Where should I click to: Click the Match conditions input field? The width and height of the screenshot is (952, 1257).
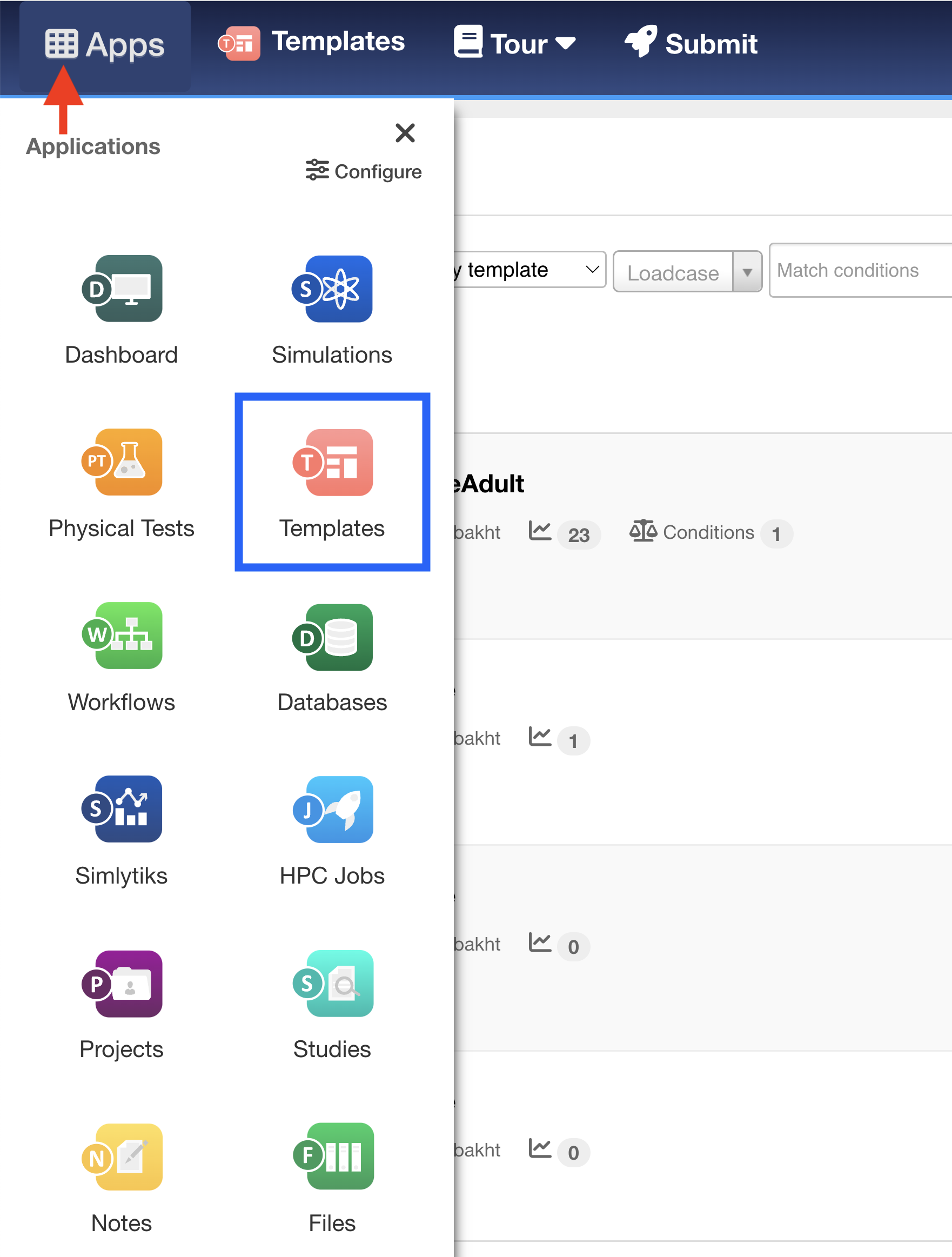tap(860, 271)
